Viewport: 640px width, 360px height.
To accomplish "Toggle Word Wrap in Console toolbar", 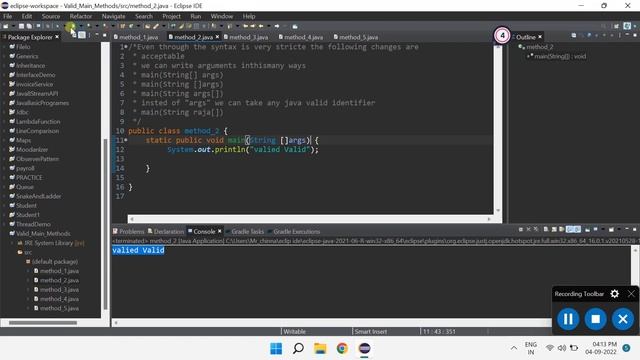I will [x=561, y=229].
